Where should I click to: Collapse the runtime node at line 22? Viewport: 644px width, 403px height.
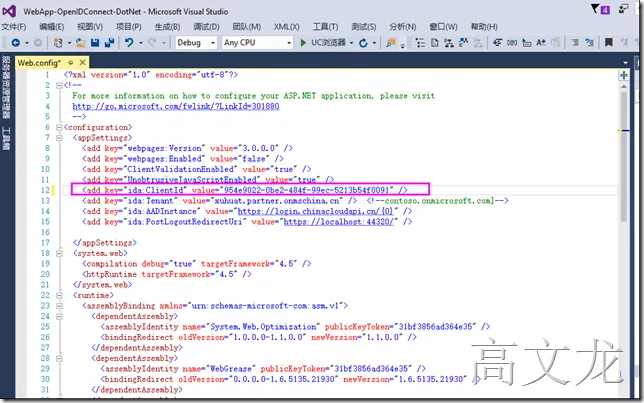coord(59,295)
